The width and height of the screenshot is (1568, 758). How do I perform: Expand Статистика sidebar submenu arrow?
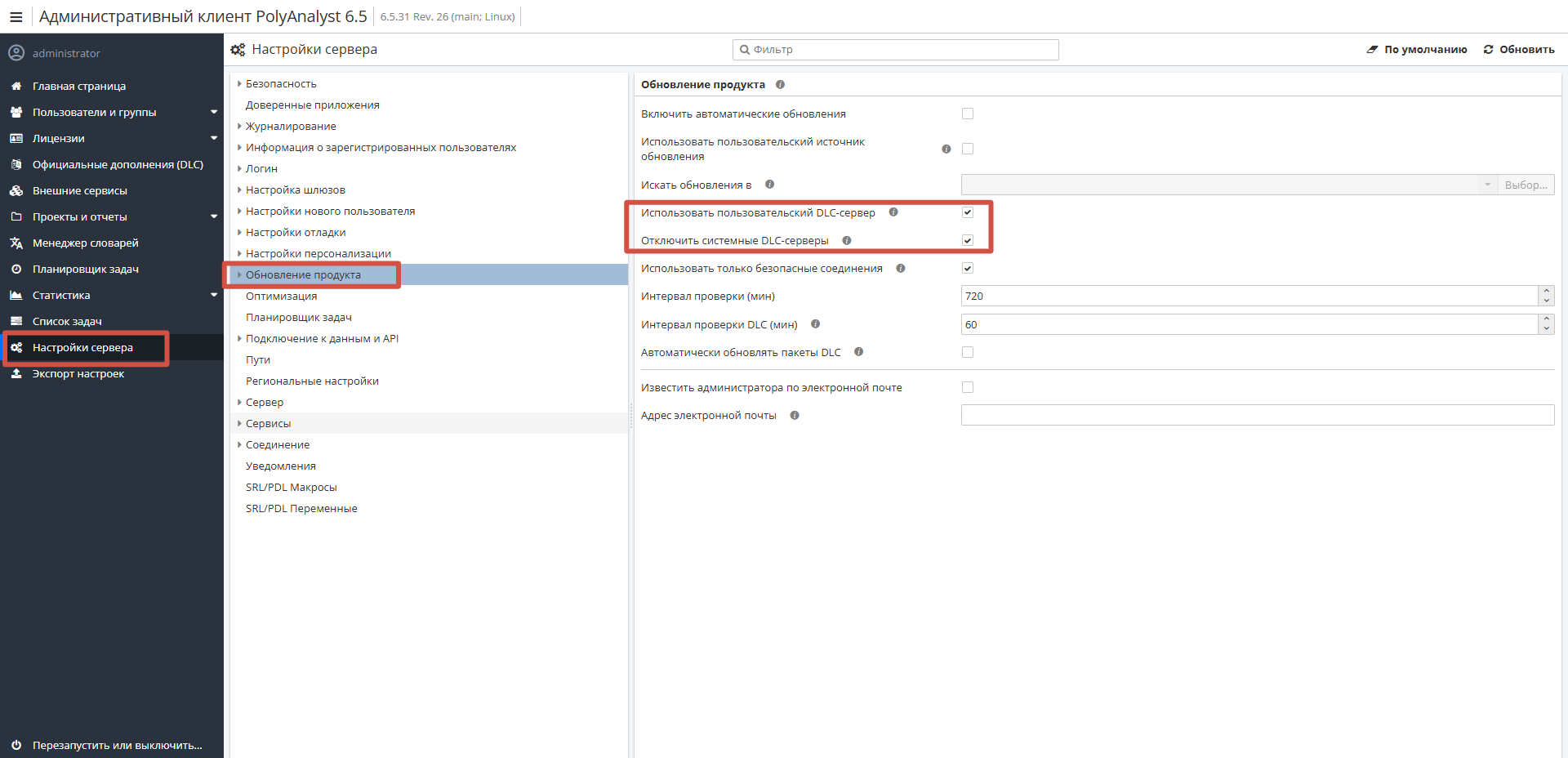[x=214, y=295]
